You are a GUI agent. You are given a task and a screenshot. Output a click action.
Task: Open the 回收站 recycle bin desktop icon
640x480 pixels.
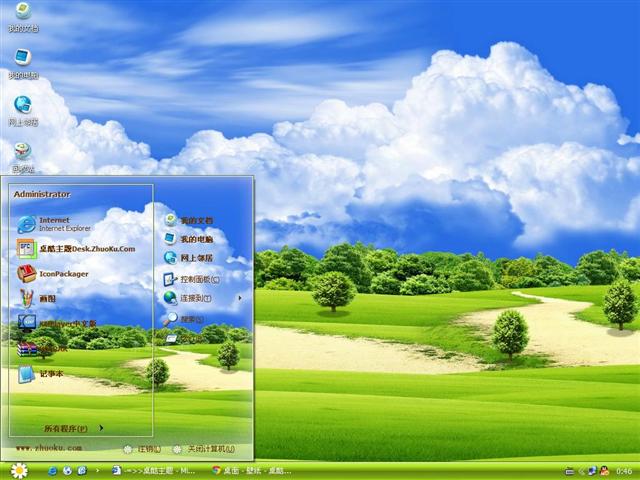(23, 158)
